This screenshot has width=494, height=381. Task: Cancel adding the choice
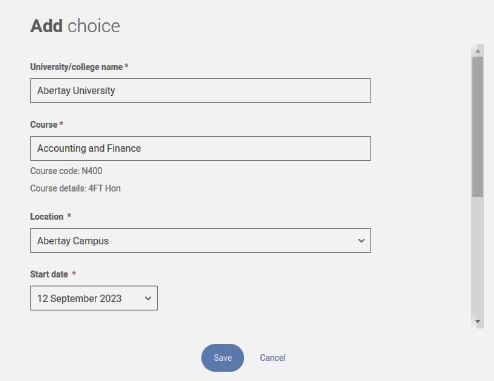(x=272, y=358)
